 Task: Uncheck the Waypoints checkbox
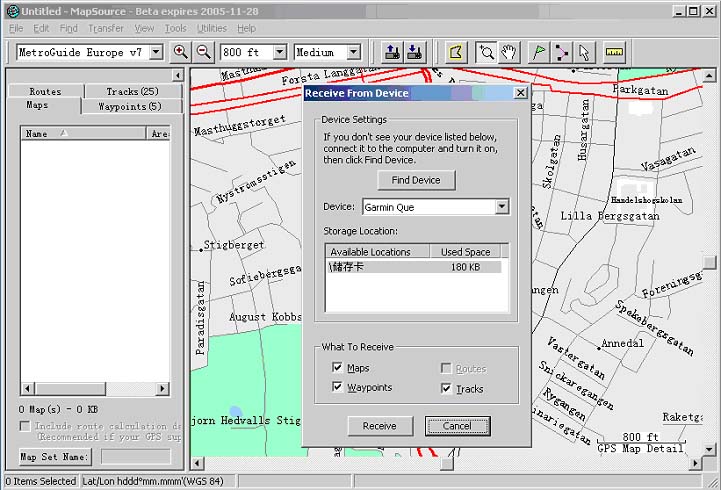click(337, 387)
